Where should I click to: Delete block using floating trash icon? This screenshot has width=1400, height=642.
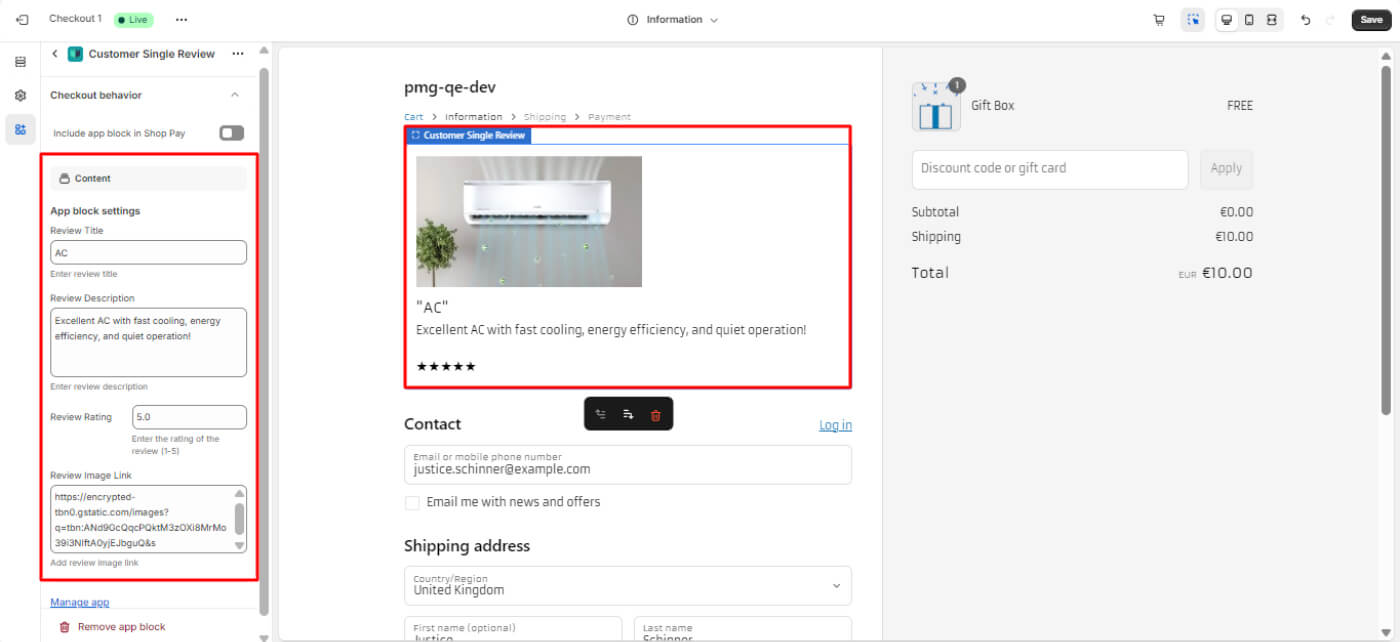click(656, 414)
